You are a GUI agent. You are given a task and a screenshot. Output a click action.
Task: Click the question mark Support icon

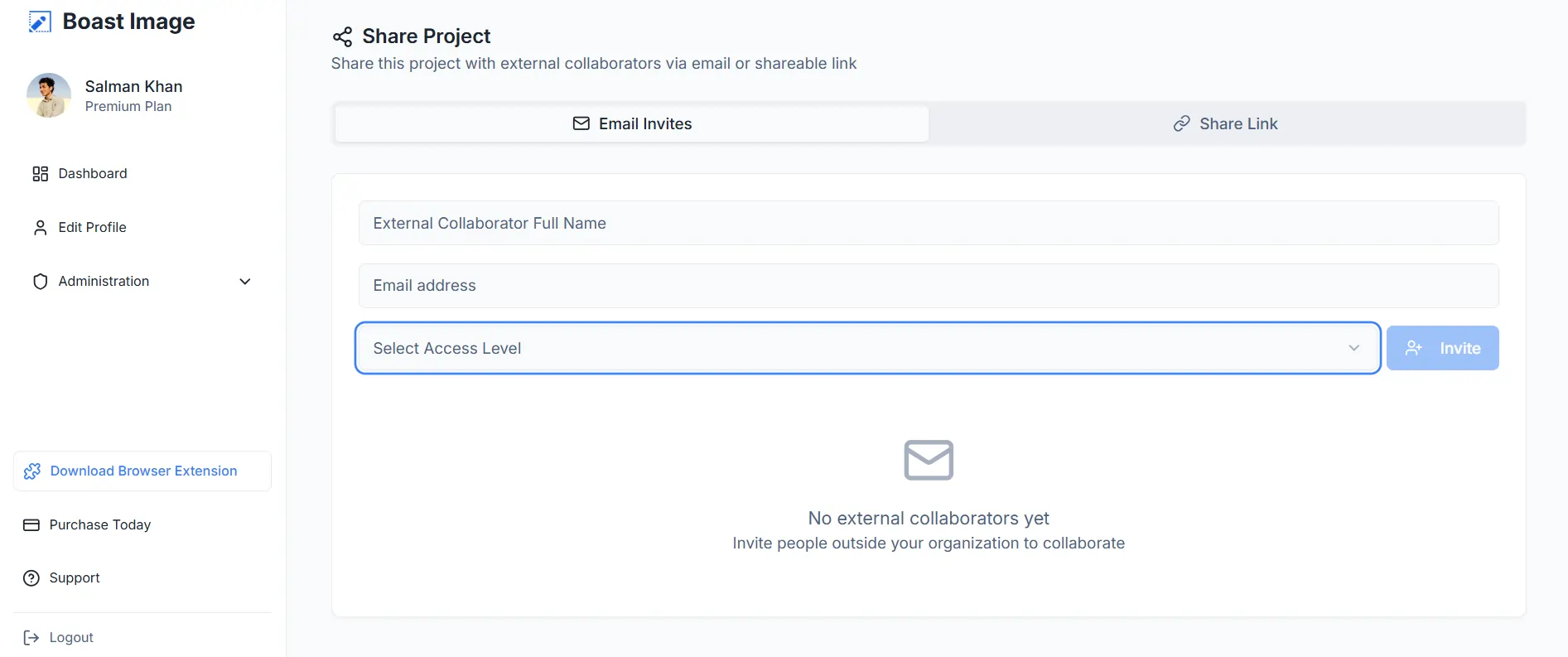31,577
